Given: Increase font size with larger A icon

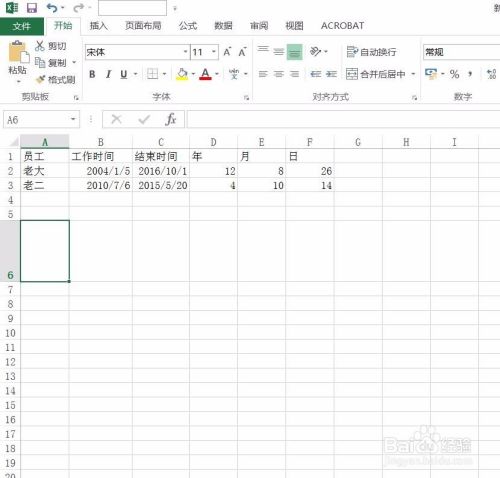Looking at the screenshot, I should click(227, 52).
